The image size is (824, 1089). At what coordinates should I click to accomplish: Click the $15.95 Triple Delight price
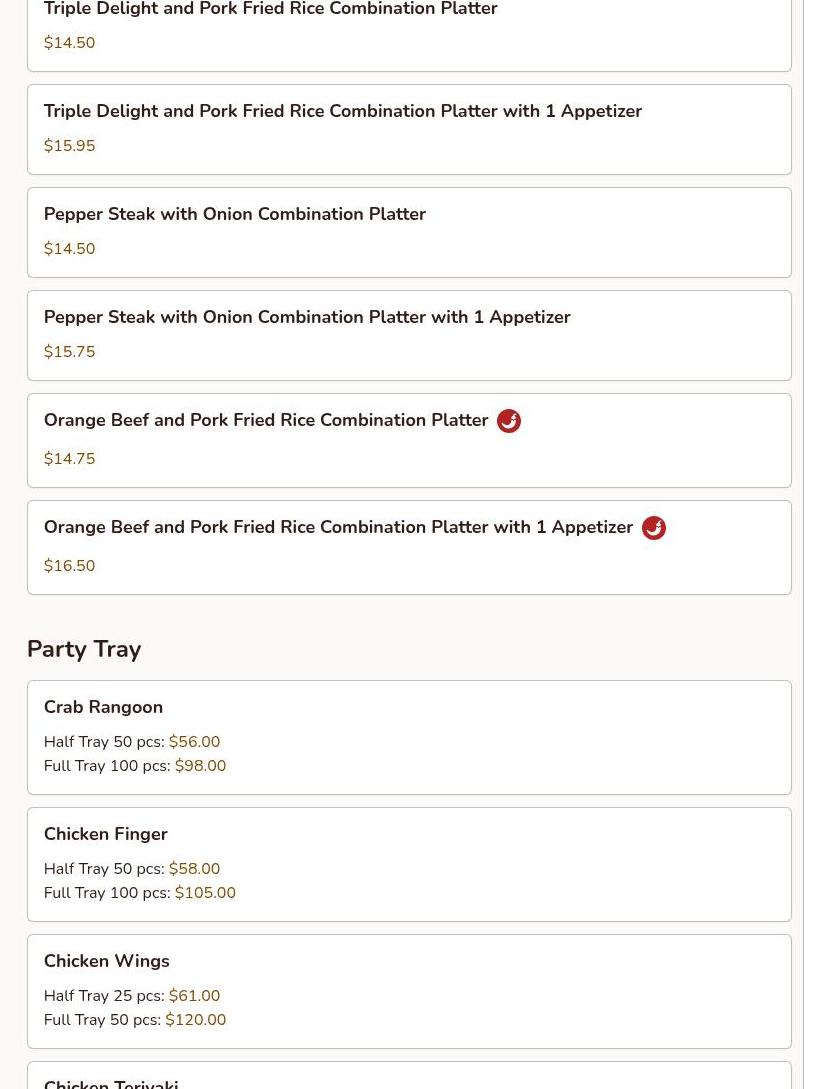point(69,146)
